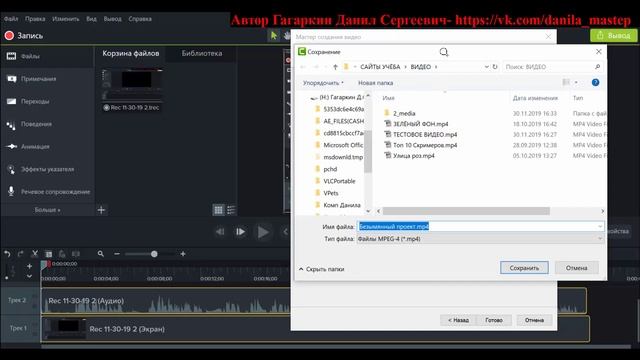Open the view options dropdown arrow

[576, 82]
